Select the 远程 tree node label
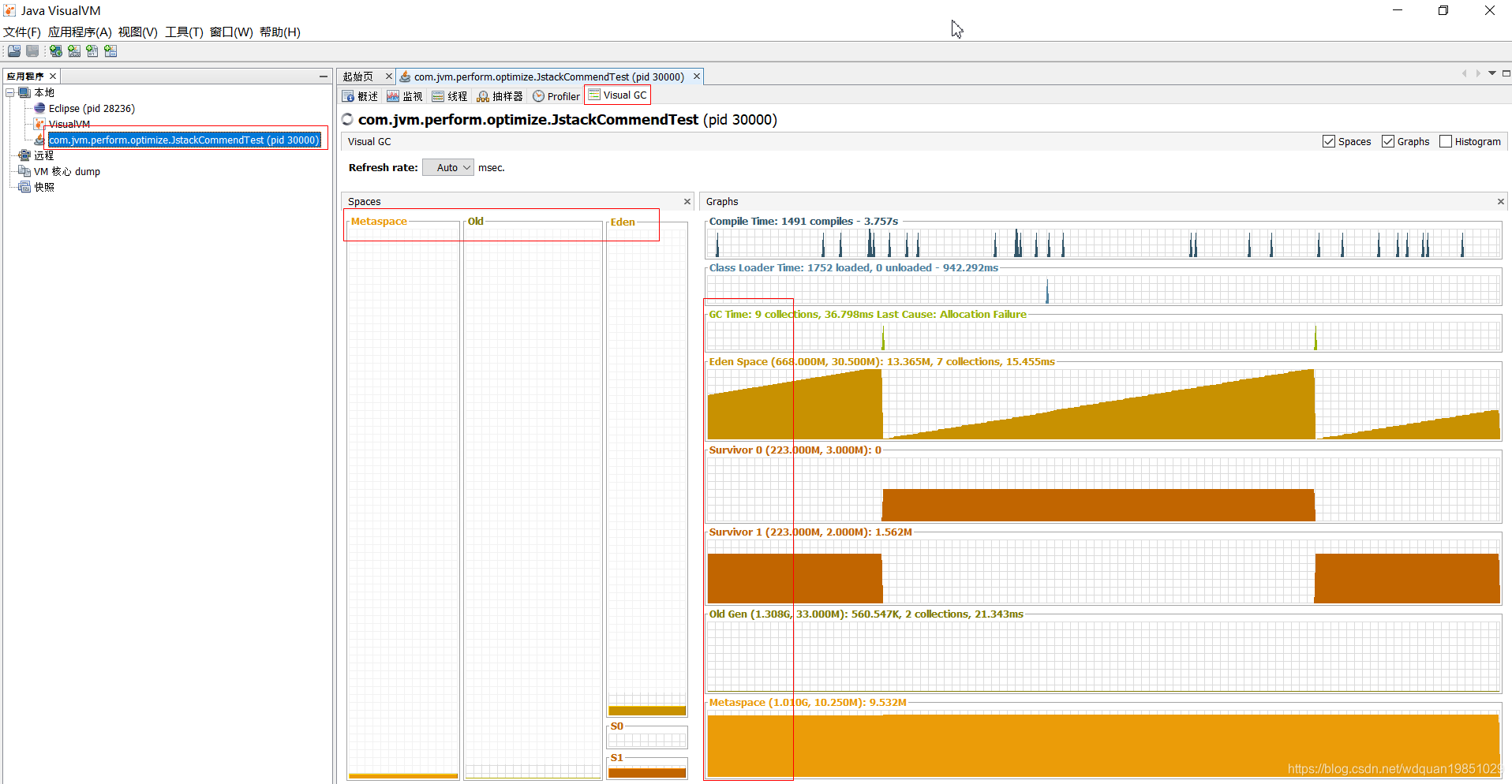This screenshot has width=1512, height=784. tap(44, 155)
